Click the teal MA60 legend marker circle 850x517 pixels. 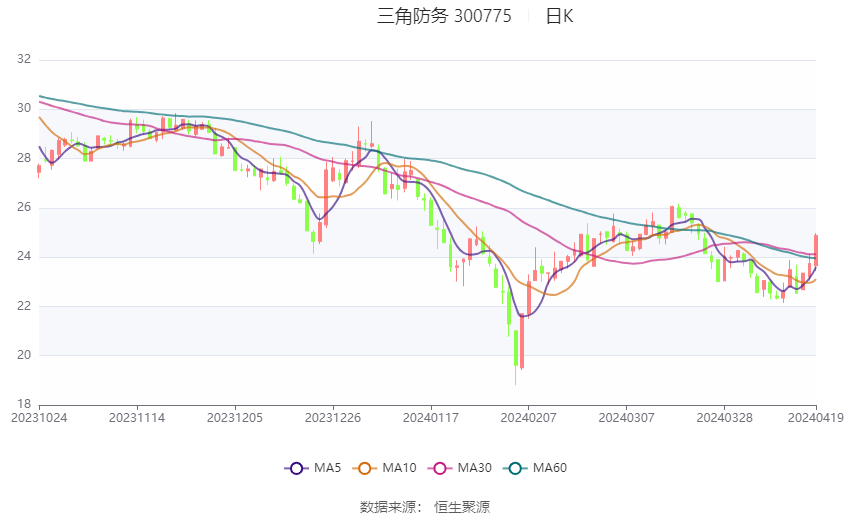click(x=514, y=468)
